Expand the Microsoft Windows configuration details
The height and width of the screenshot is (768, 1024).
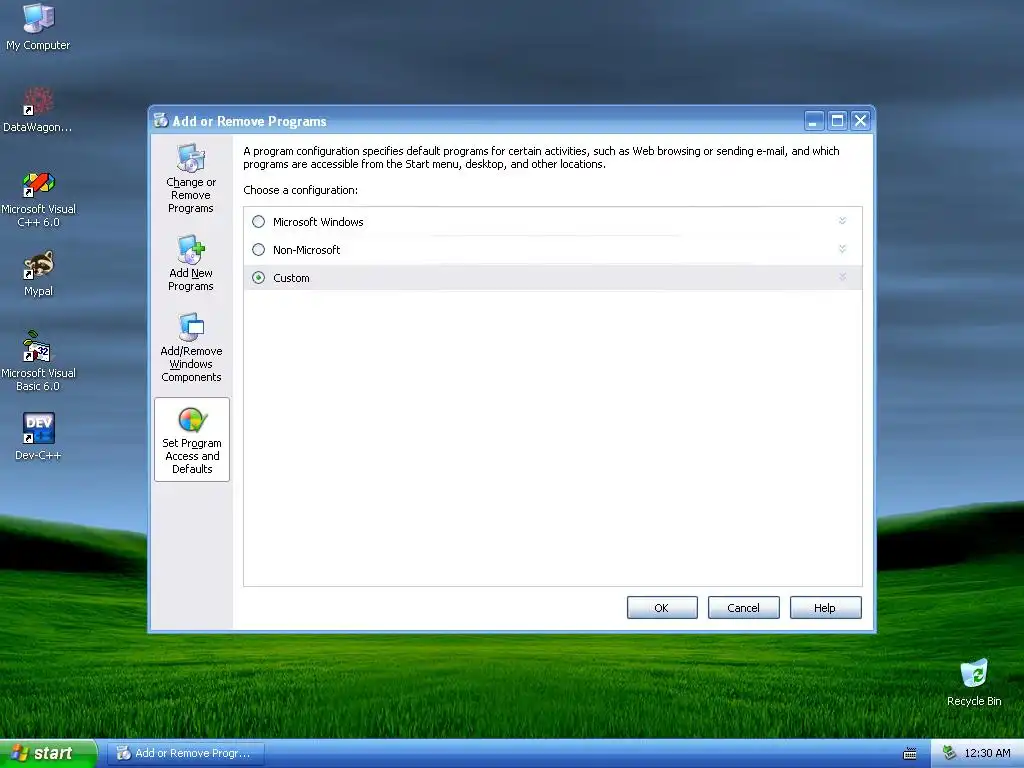click(842, 221)
